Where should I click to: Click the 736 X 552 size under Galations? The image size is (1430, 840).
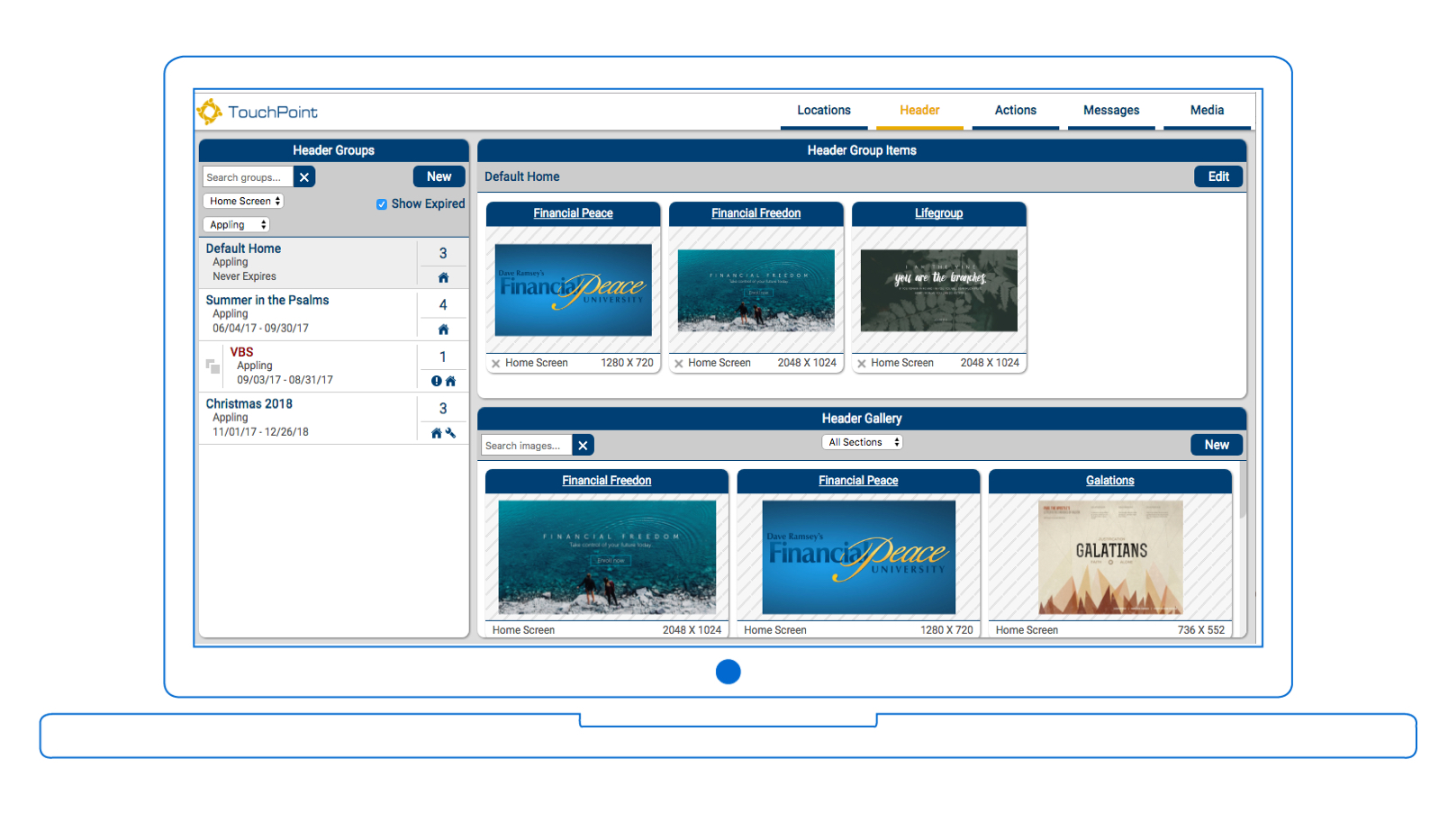(x=1200, y=630)
